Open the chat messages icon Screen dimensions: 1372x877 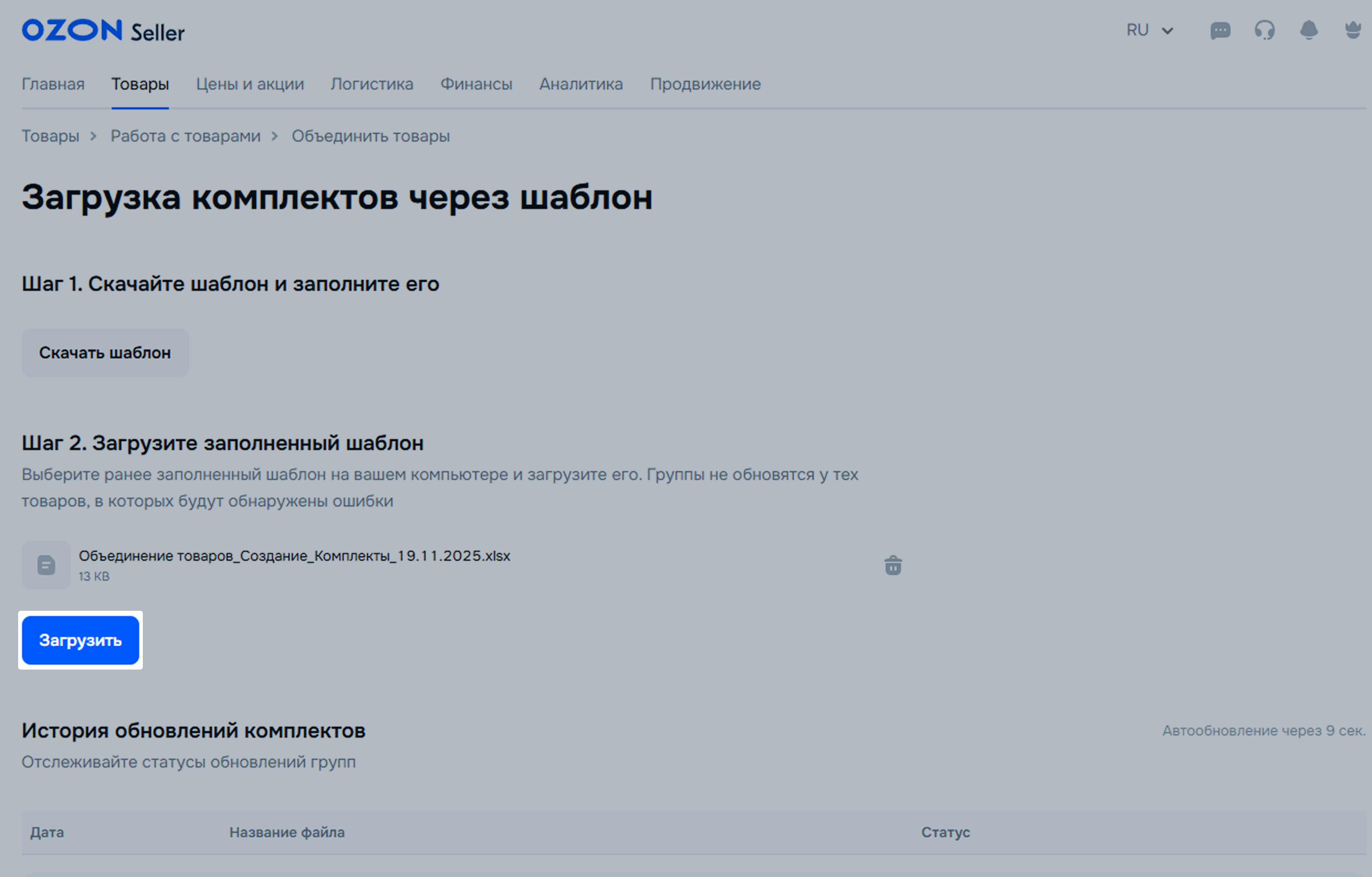point(1220,30)
